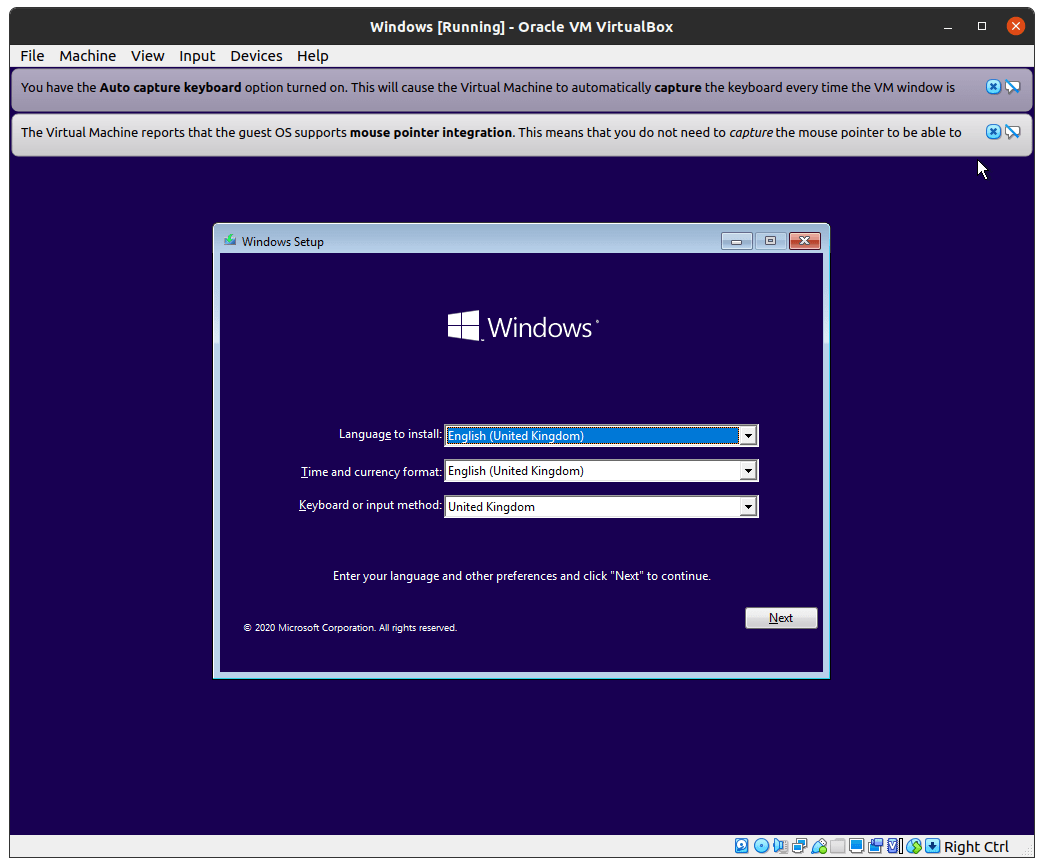
Task: Open the View menu
Action: [x=147, y=56]
